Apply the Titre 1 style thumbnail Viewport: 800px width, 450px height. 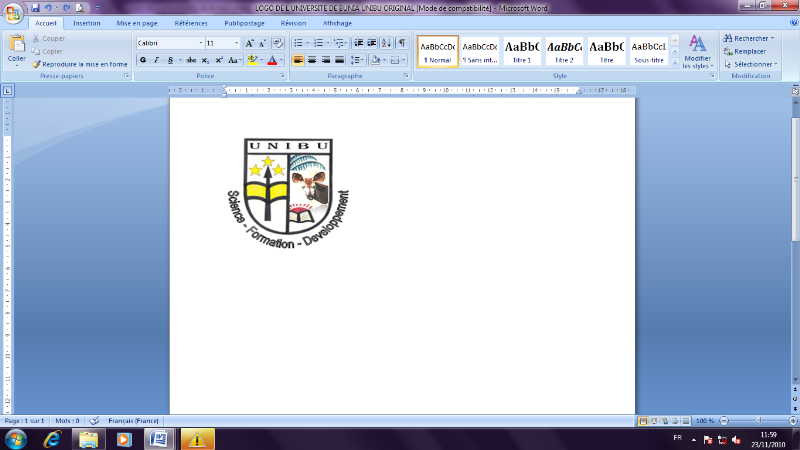pos(522,51)
